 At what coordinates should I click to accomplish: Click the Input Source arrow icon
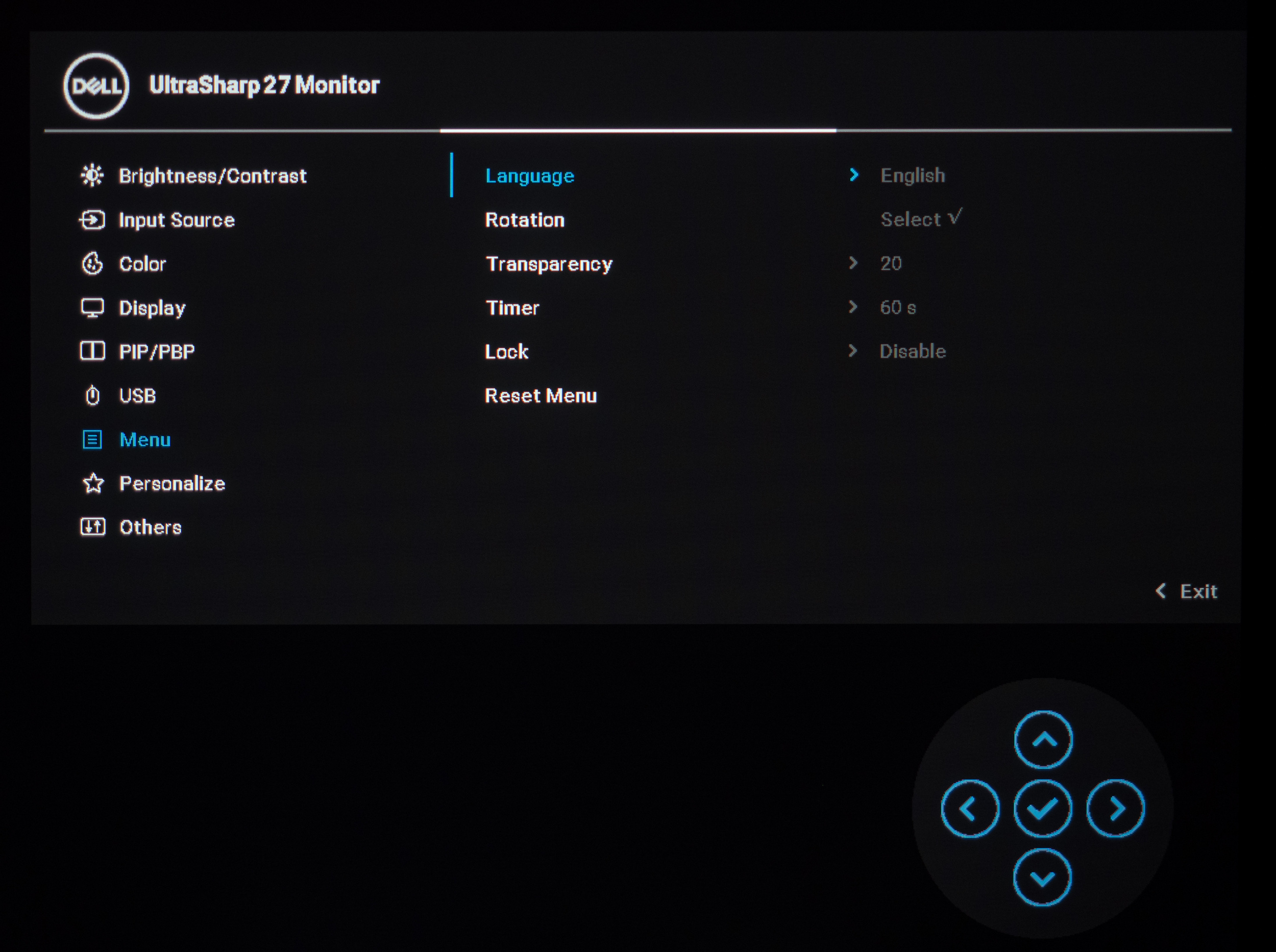click(x=92, y=219)
